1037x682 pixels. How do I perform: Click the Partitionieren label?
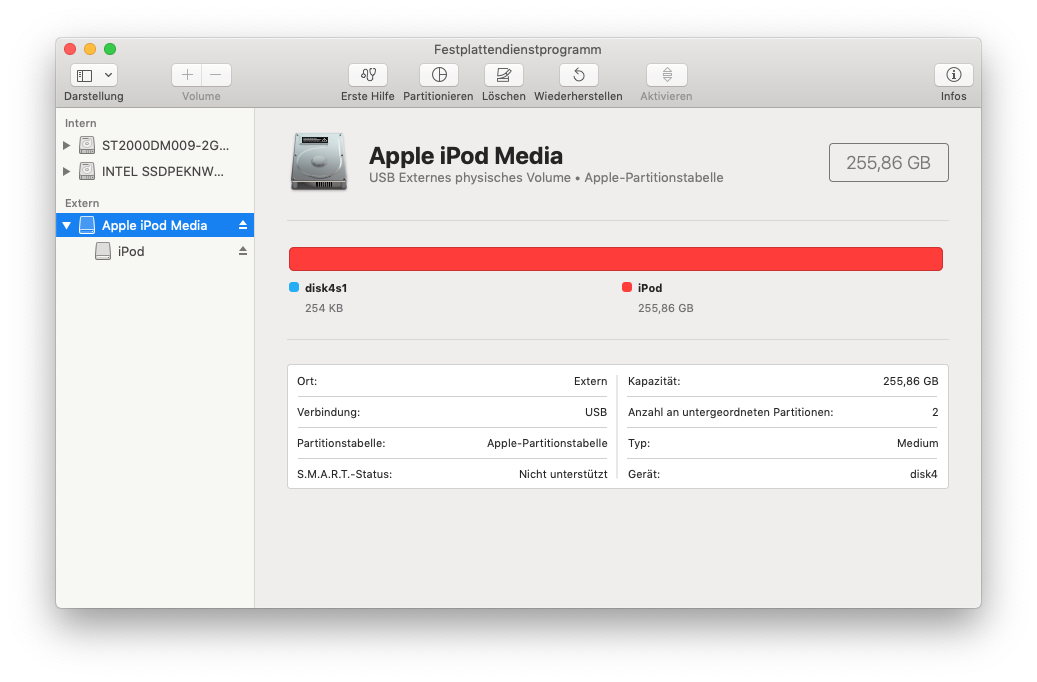tap(438, 96)
